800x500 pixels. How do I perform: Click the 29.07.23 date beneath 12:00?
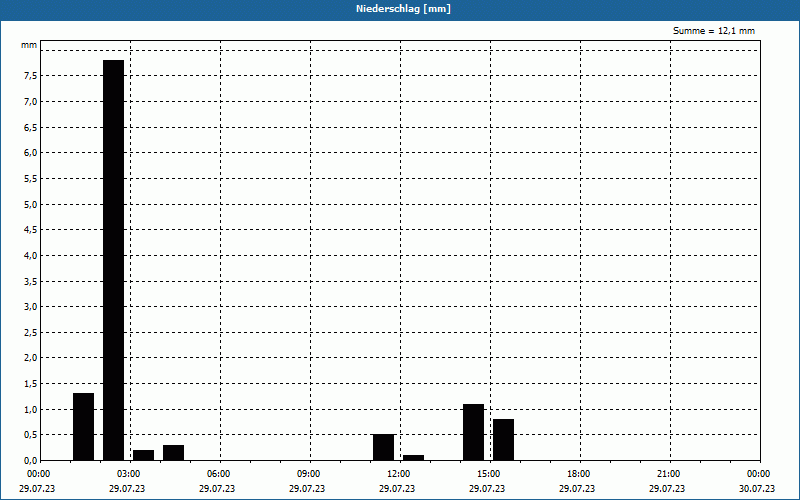397,489
